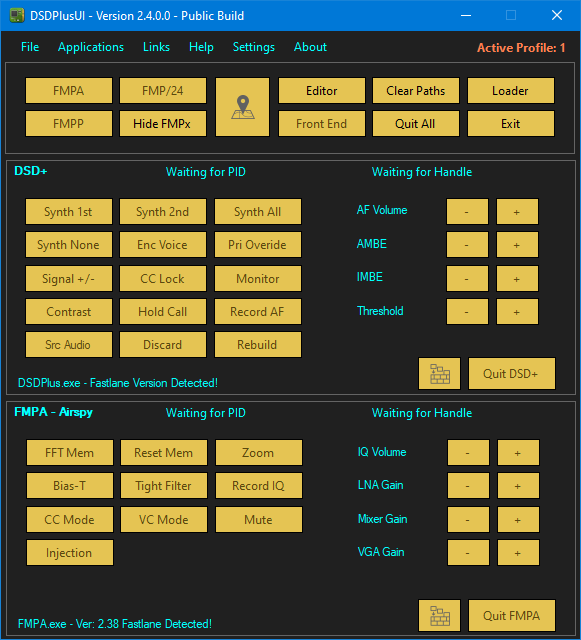
Task: Click Clear Paths
Action: coord(416,90)
